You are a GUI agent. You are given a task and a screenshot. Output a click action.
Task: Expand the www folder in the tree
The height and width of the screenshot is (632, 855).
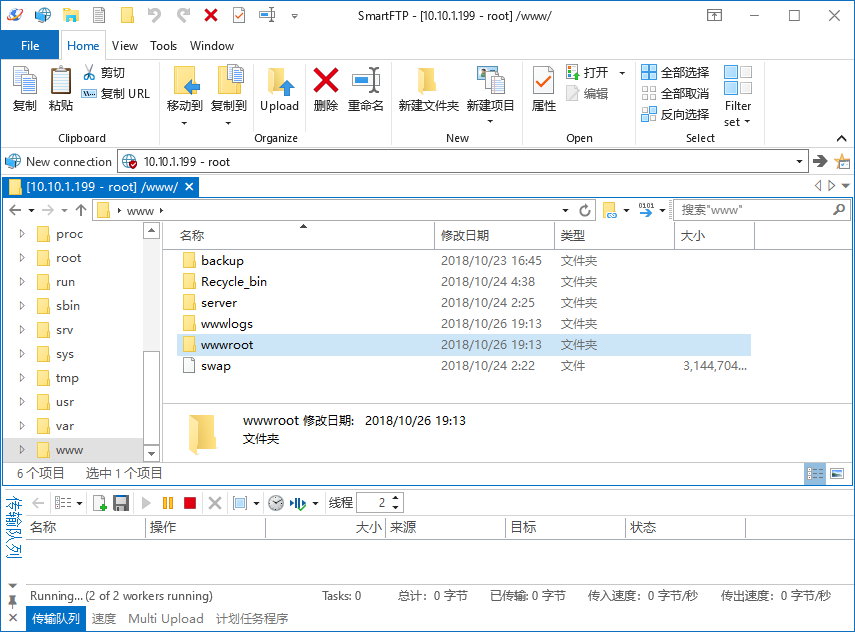(x=22, y=449)
